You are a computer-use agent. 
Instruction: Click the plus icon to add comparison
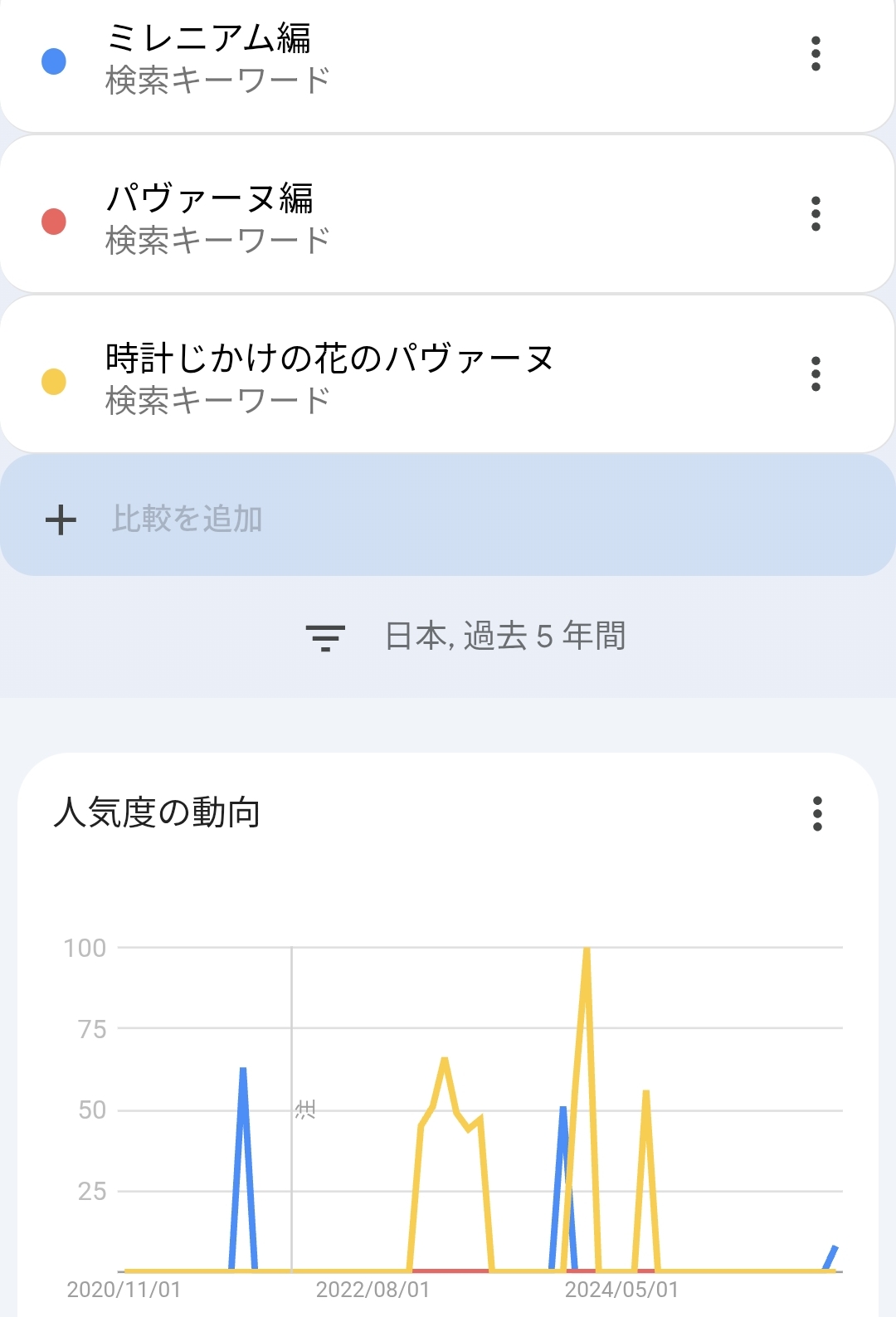click(61, 520)
